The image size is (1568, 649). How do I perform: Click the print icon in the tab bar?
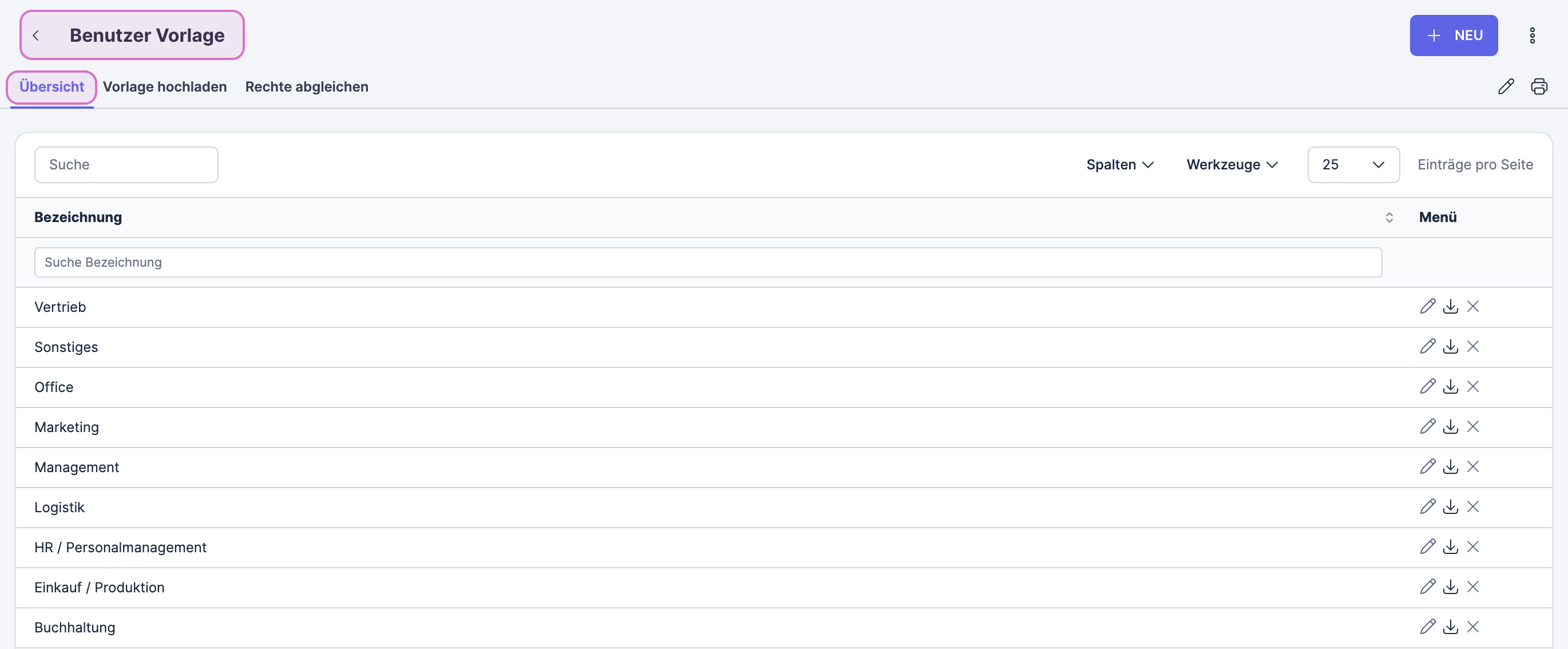pos(1539,86)
